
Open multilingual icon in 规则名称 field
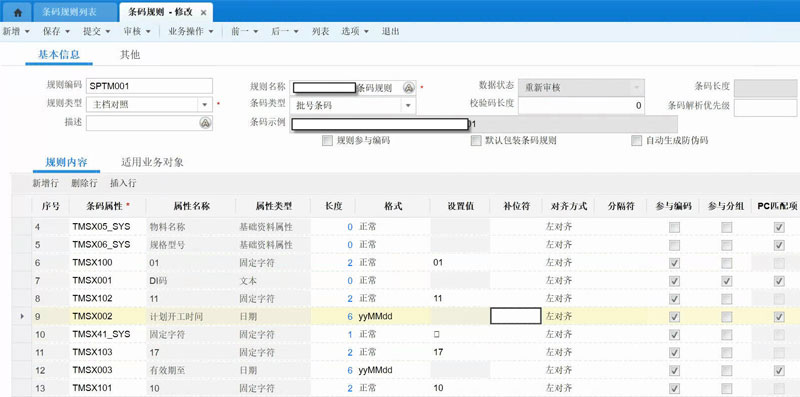point(408,88)
